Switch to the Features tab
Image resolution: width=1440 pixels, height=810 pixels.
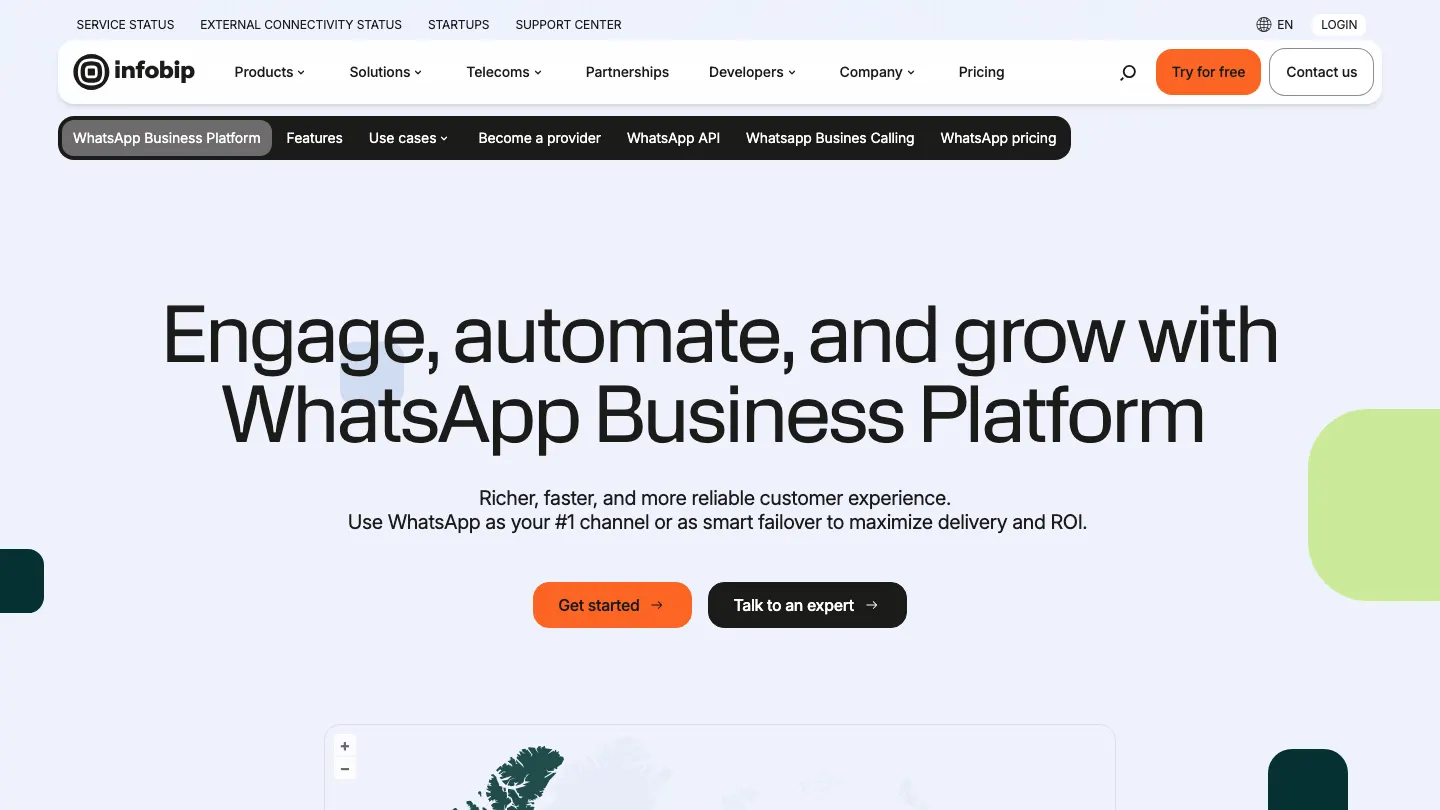coord(314,138)
